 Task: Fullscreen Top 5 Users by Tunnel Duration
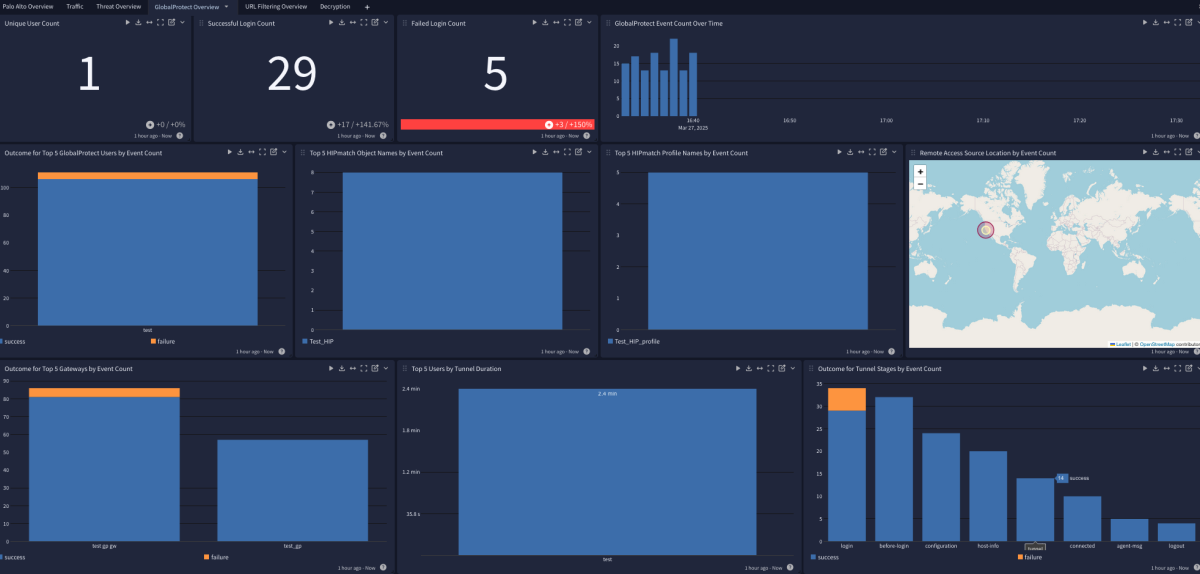point(770,368)
